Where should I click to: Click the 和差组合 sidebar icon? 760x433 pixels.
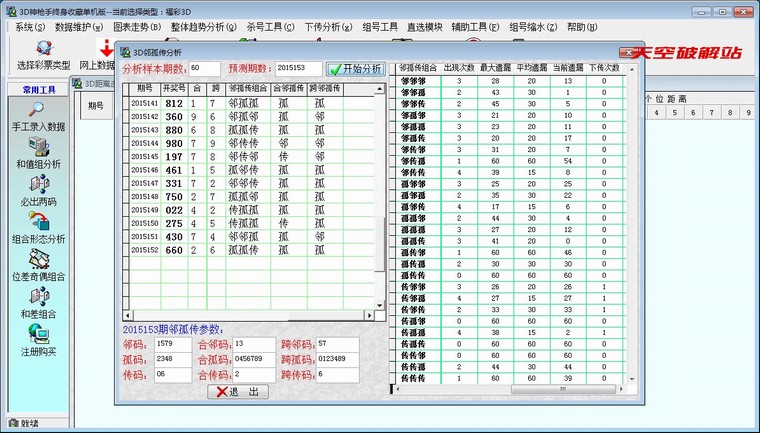(x=39, y=297)
